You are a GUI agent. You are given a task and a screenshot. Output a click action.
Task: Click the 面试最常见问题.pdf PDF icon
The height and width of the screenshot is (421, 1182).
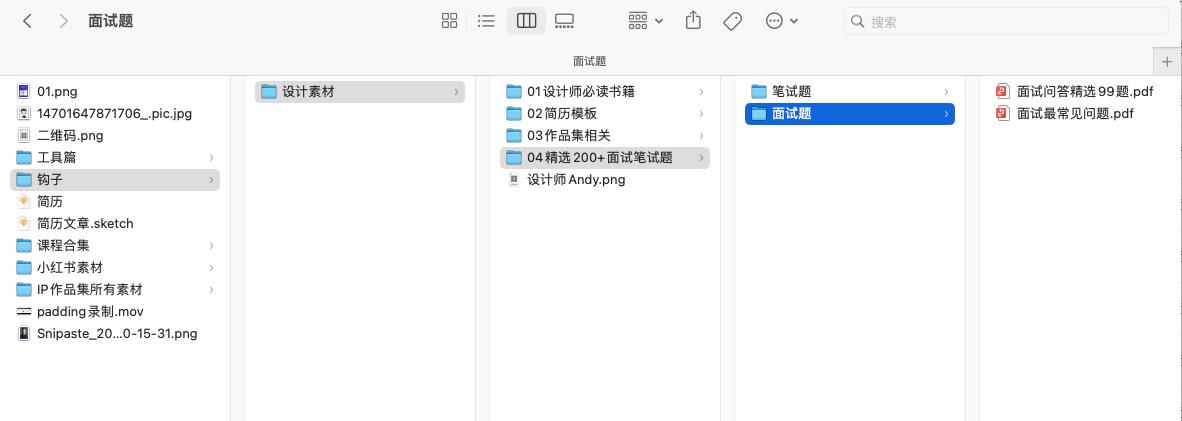click(1003, 114)
